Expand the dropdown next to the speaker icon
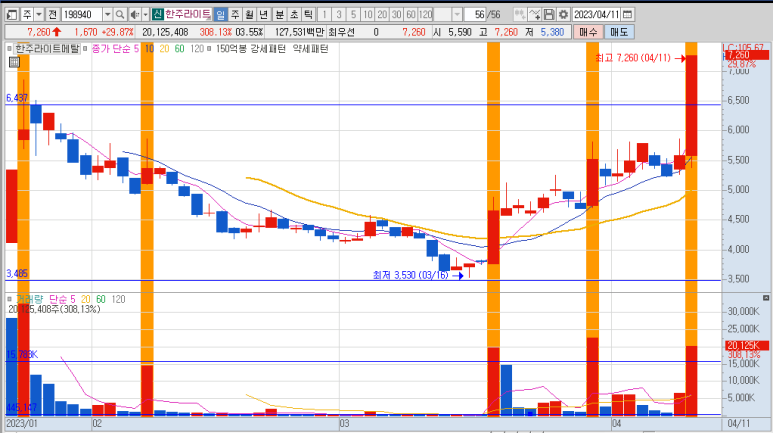The height and width of the screenshot is (433, 773). tap(145, 14)
